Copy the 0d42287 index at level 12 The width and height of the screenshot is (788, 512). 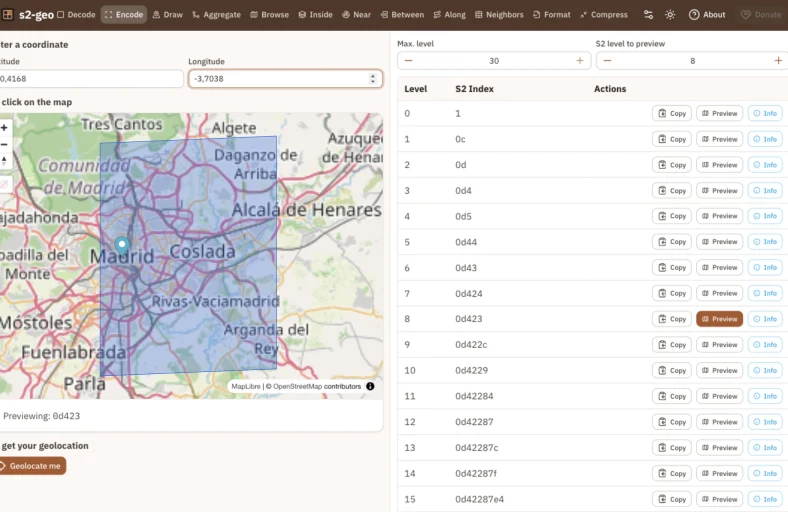pyautogui.click(x=672, y=422)
